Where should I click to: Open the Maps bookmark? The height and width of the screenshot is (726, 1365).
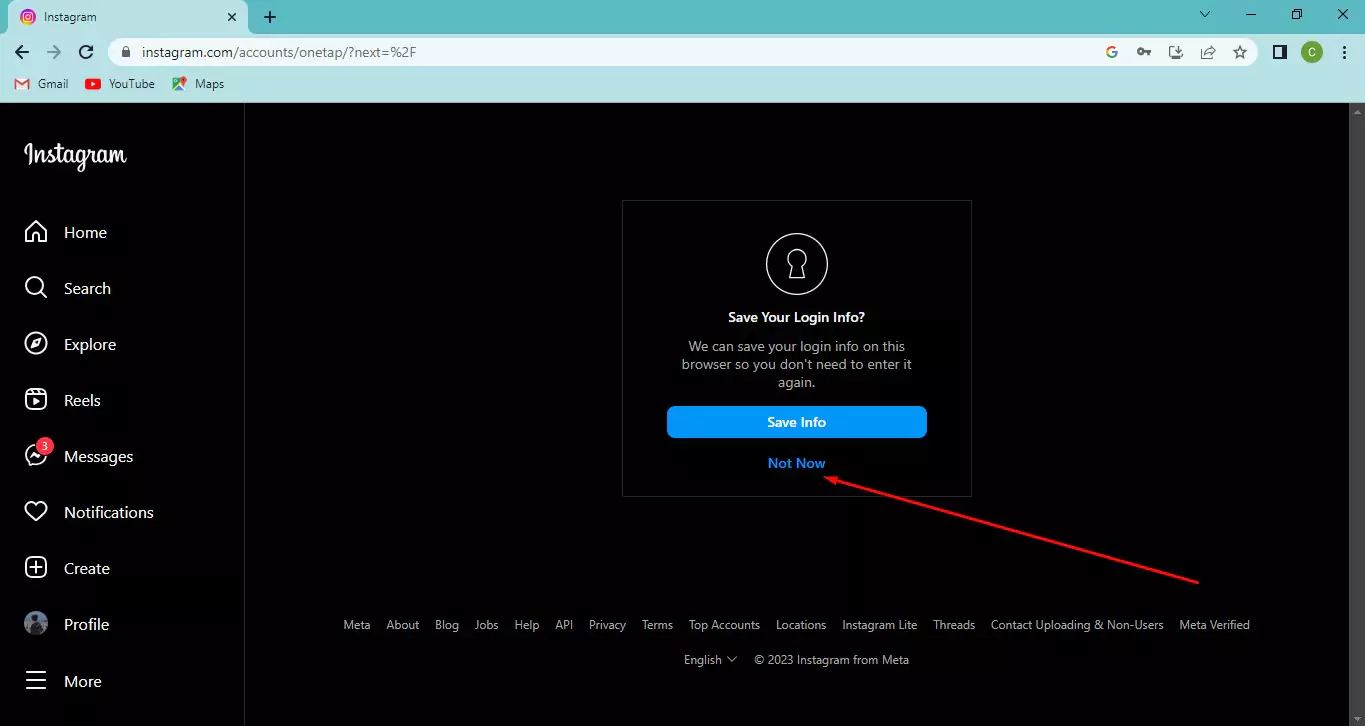[x=198, y=84]
